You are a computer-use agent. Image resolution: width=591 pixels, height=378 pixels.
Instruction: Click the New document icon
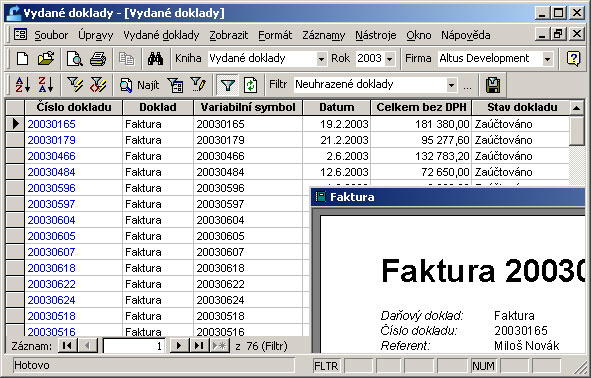[x=23, y=59]
